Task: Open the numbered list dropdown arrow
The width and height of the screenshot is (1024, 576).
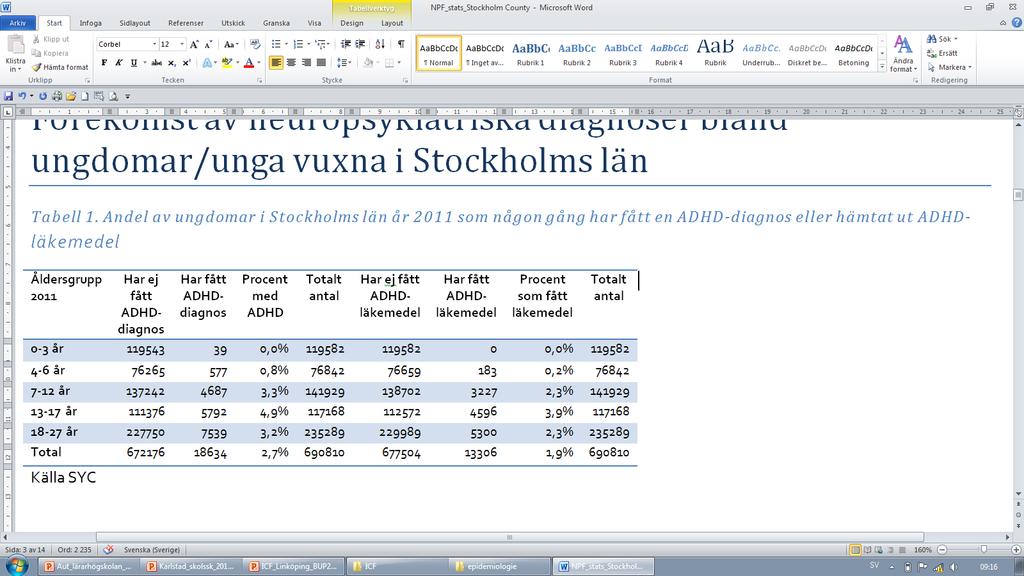Action: (x=308, y=44)
